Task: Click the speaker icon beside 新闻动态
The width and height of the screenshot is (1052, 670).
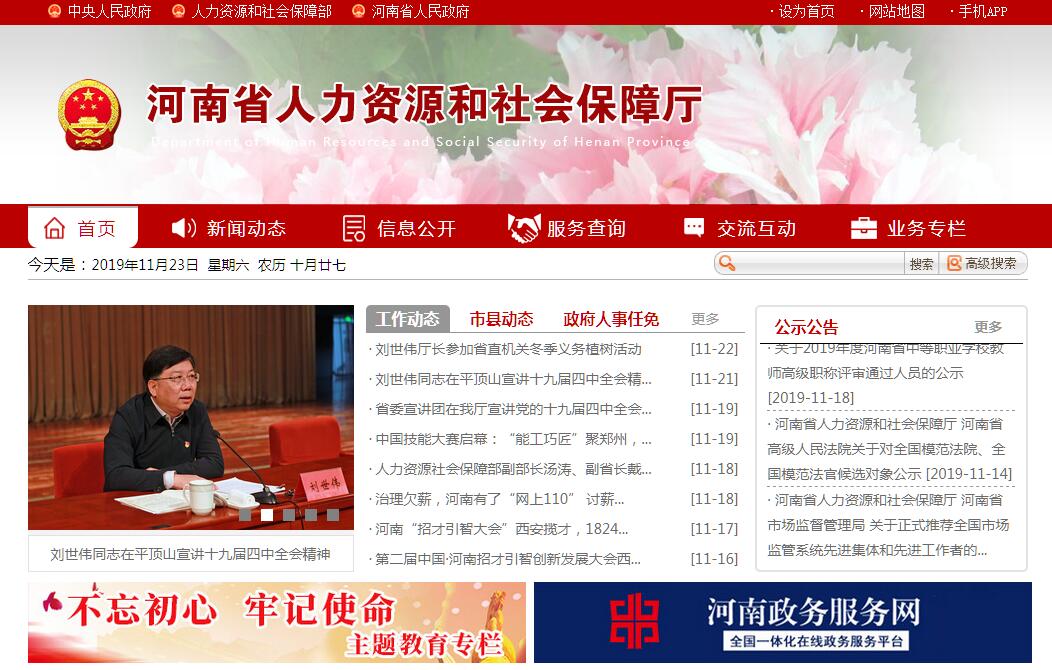Action: 183,228
